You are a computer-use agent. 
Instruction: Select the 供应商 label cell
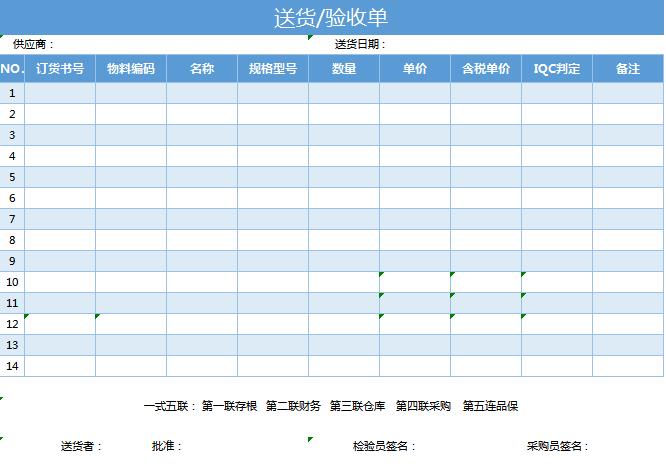coord(33,44)
